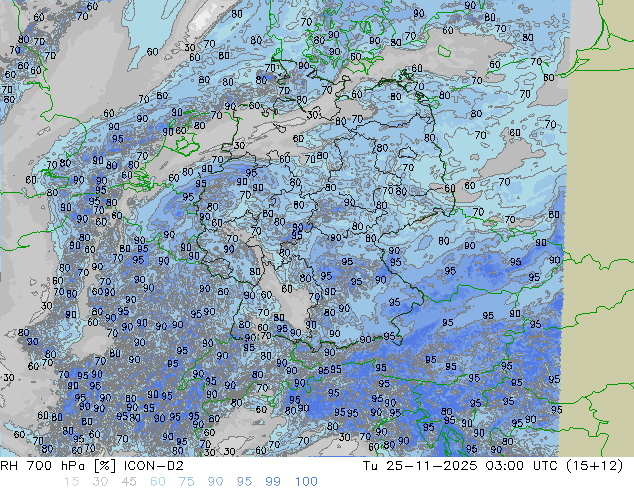Viewport: 634px width, 490px height.
Task: Click the '03:00 UTC' time text
Action: 523,466
